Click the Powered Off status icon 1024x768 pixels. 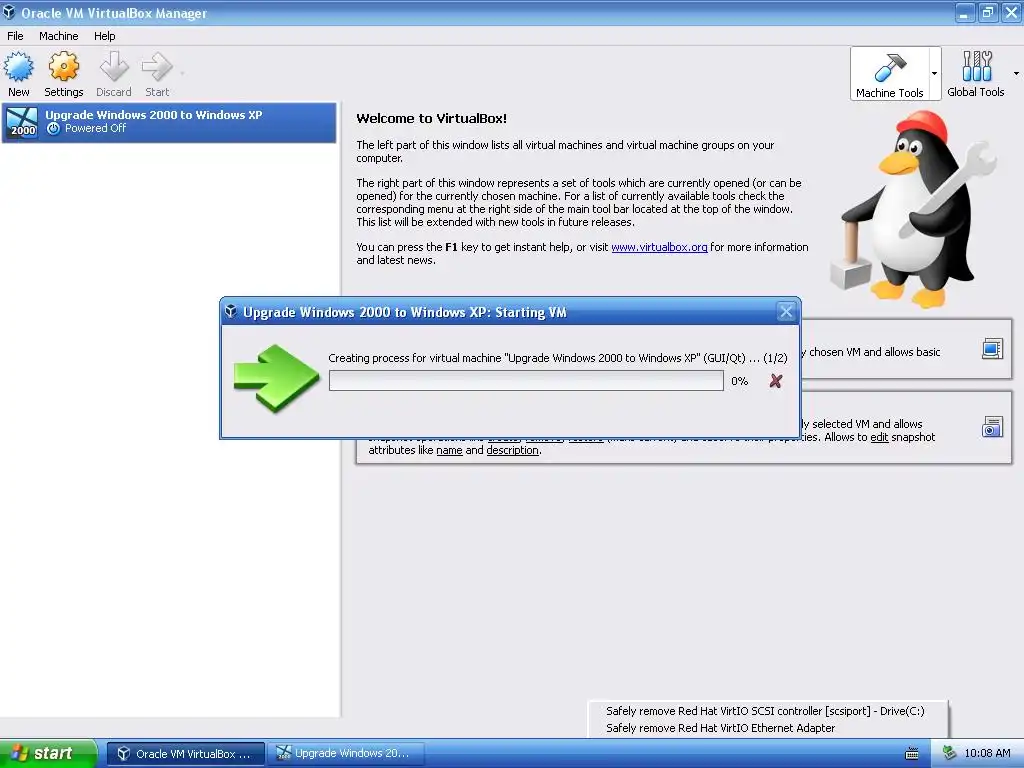(x=54, y=129)
